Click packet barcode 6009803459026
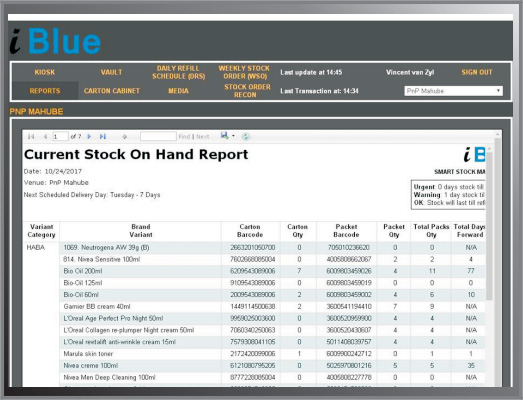The height and width of the screenshot is (400, 523). click(349, 271)
